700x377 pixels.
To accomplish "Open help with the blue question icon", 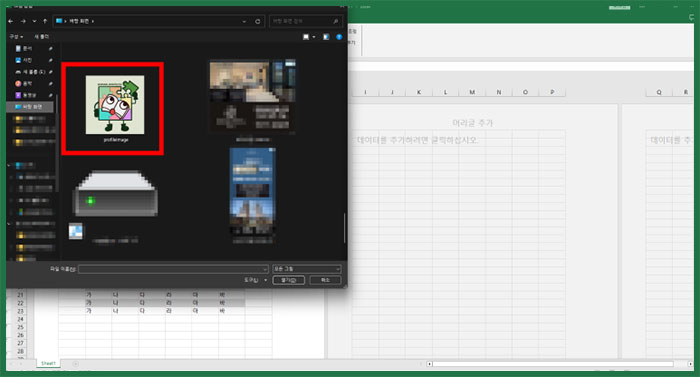I will [339, 37].
